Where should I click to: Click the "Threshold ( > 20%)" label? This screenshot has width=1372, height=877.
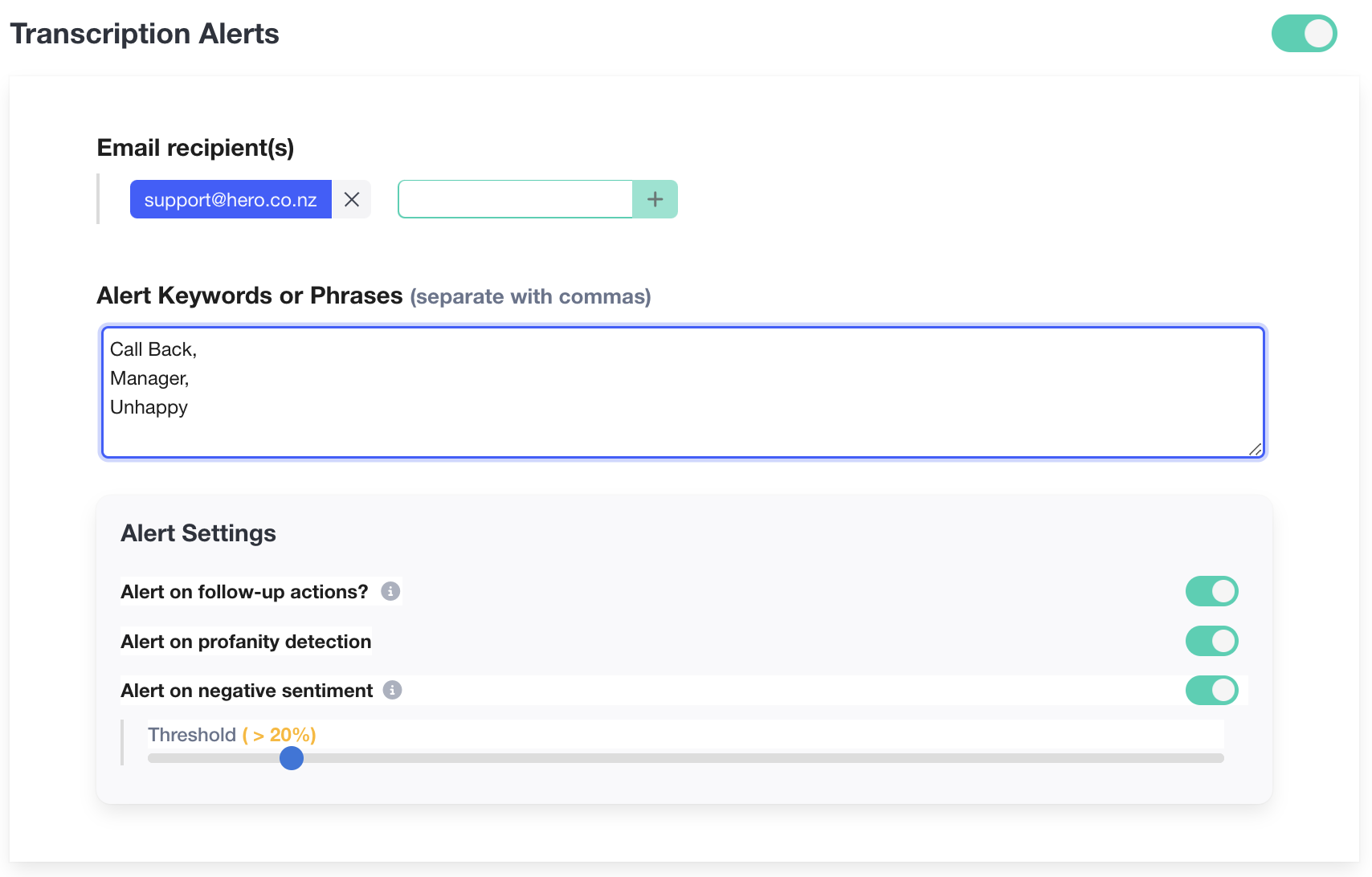231,734
